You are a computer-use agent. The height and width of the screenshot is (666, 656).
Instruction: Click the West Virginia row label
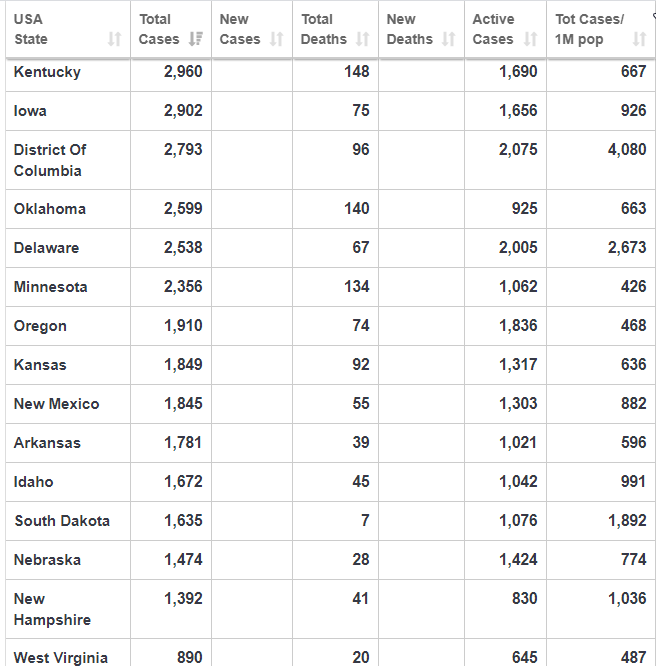(61, 657)
